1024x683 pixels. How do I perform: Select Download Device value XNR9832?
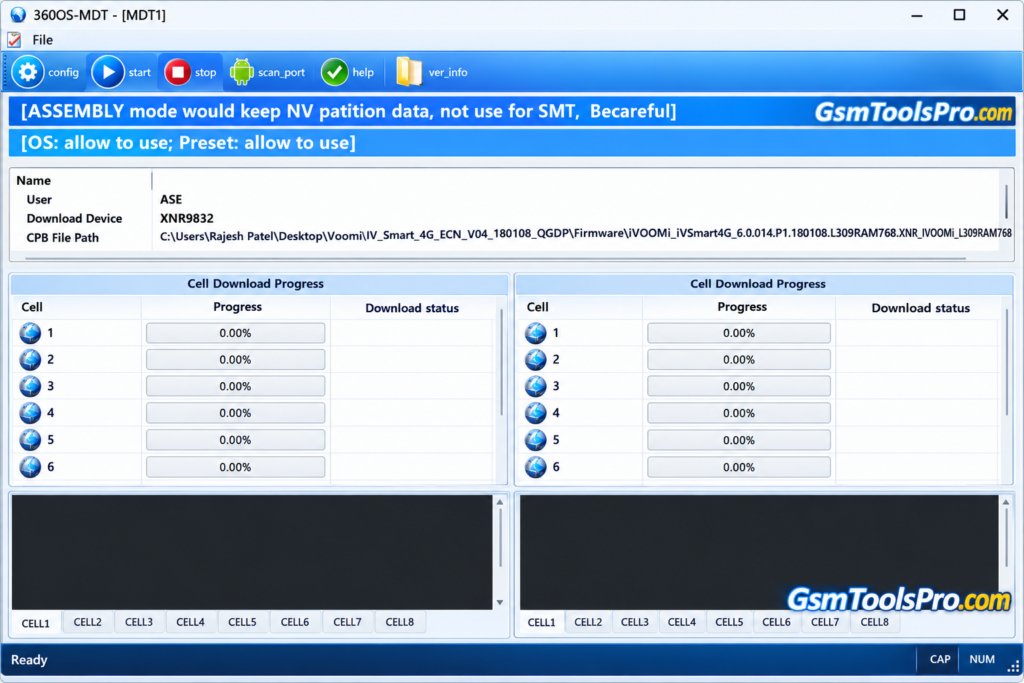(187, 218)
